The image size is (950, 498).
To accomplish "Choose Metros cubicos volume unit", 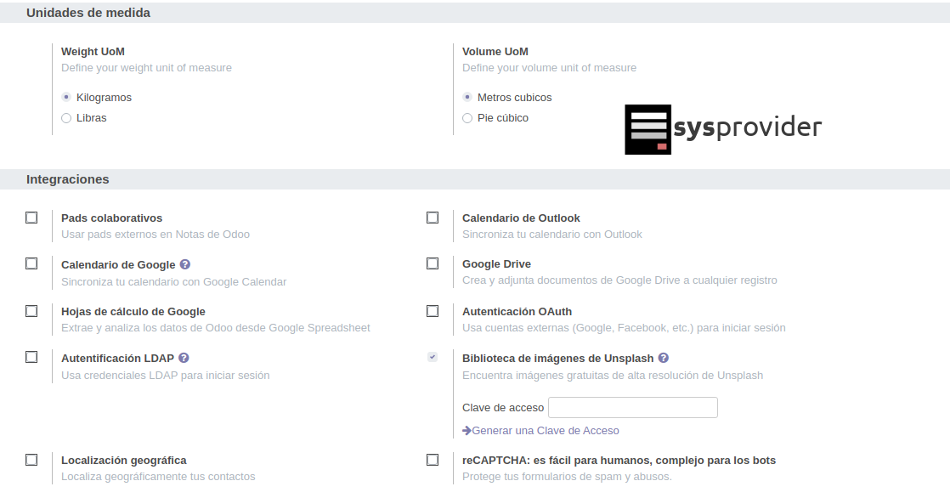I will 467,98.
